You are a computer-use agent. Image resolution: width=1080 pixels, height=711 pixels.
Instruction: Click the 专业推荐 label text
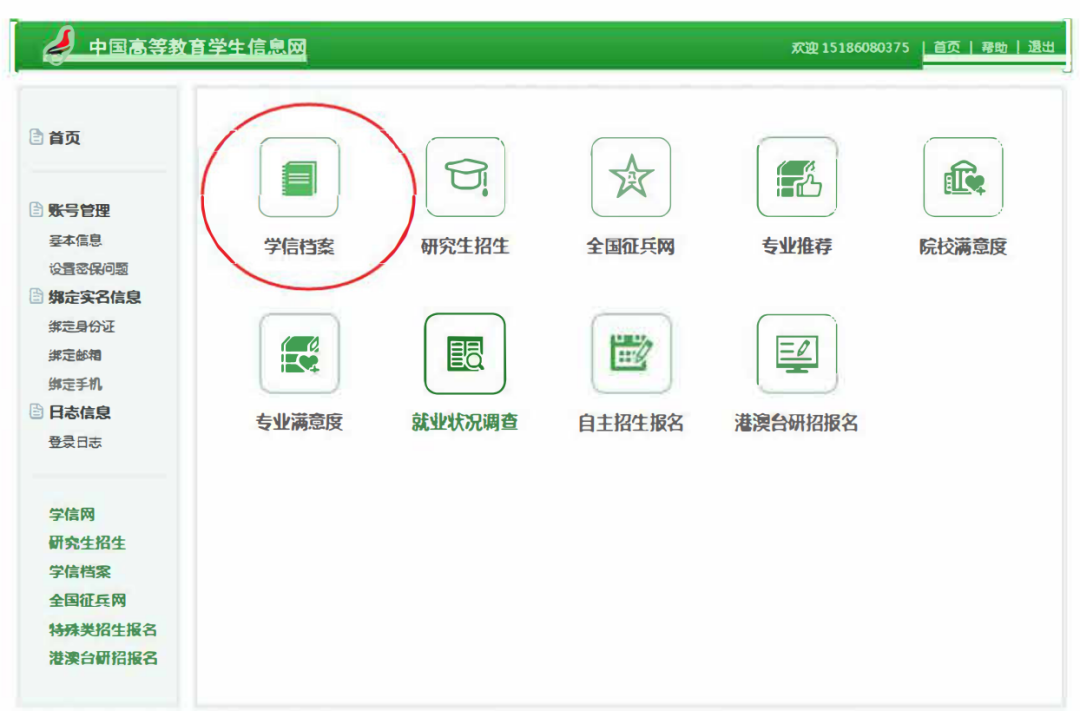[797, 246]
